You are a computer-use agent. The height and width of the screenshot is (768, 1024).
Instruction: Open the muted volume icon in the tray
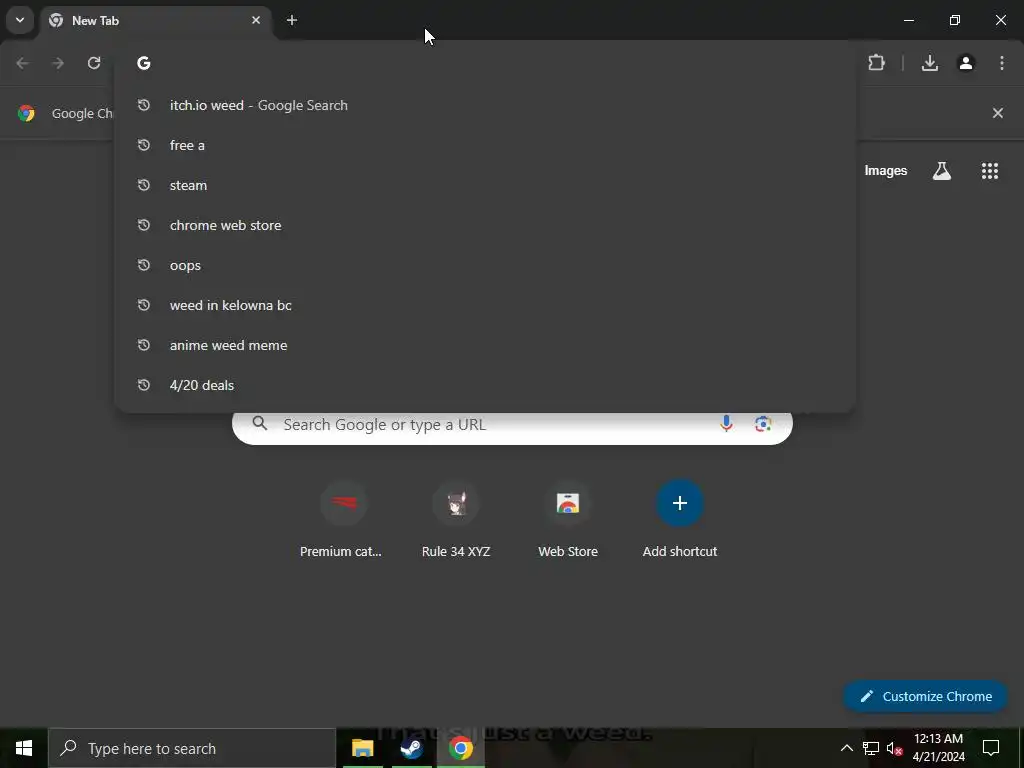pyautogui.click(x=895, y=748)
